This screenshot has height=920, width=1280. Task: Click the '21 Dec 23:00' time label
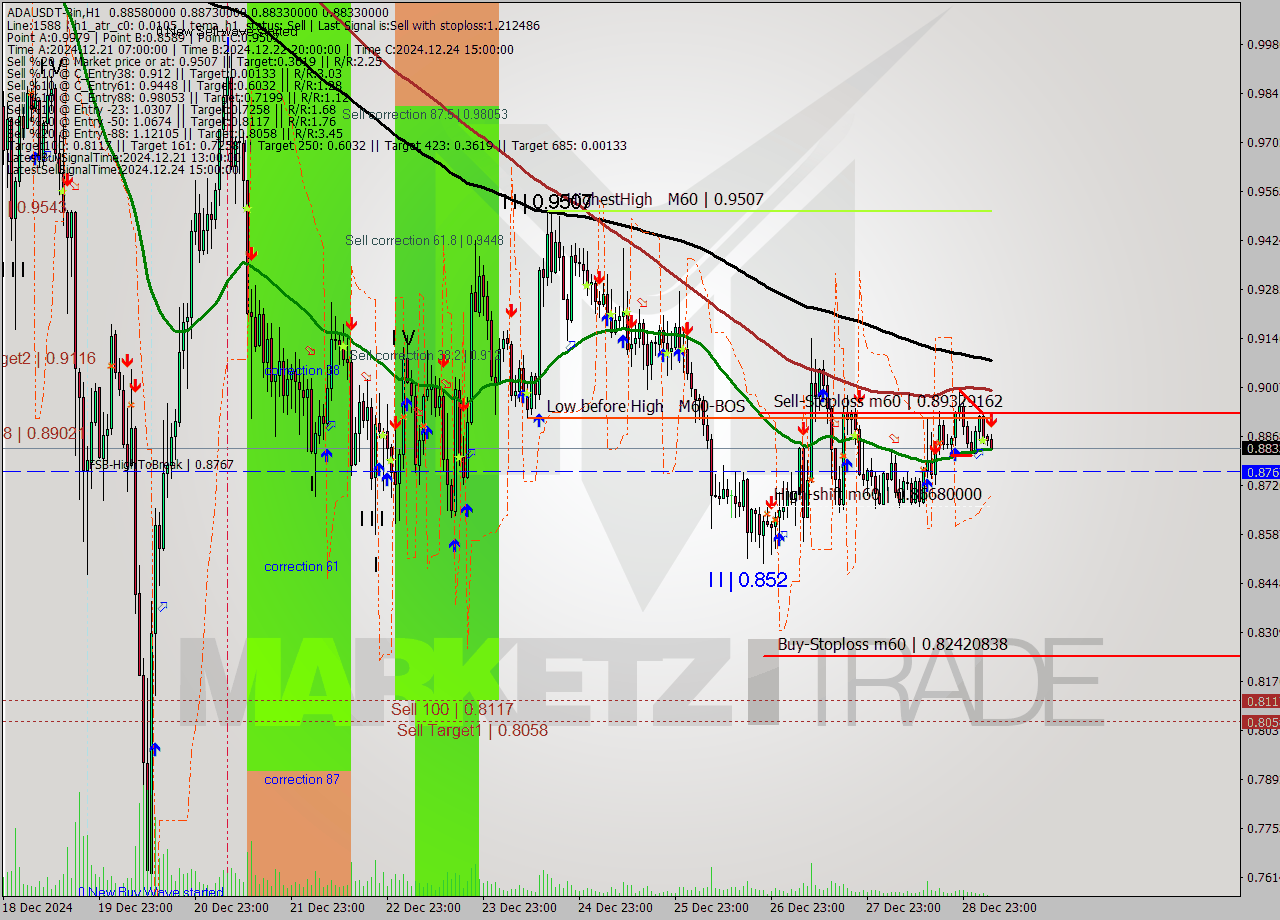(x=327, y=908)
